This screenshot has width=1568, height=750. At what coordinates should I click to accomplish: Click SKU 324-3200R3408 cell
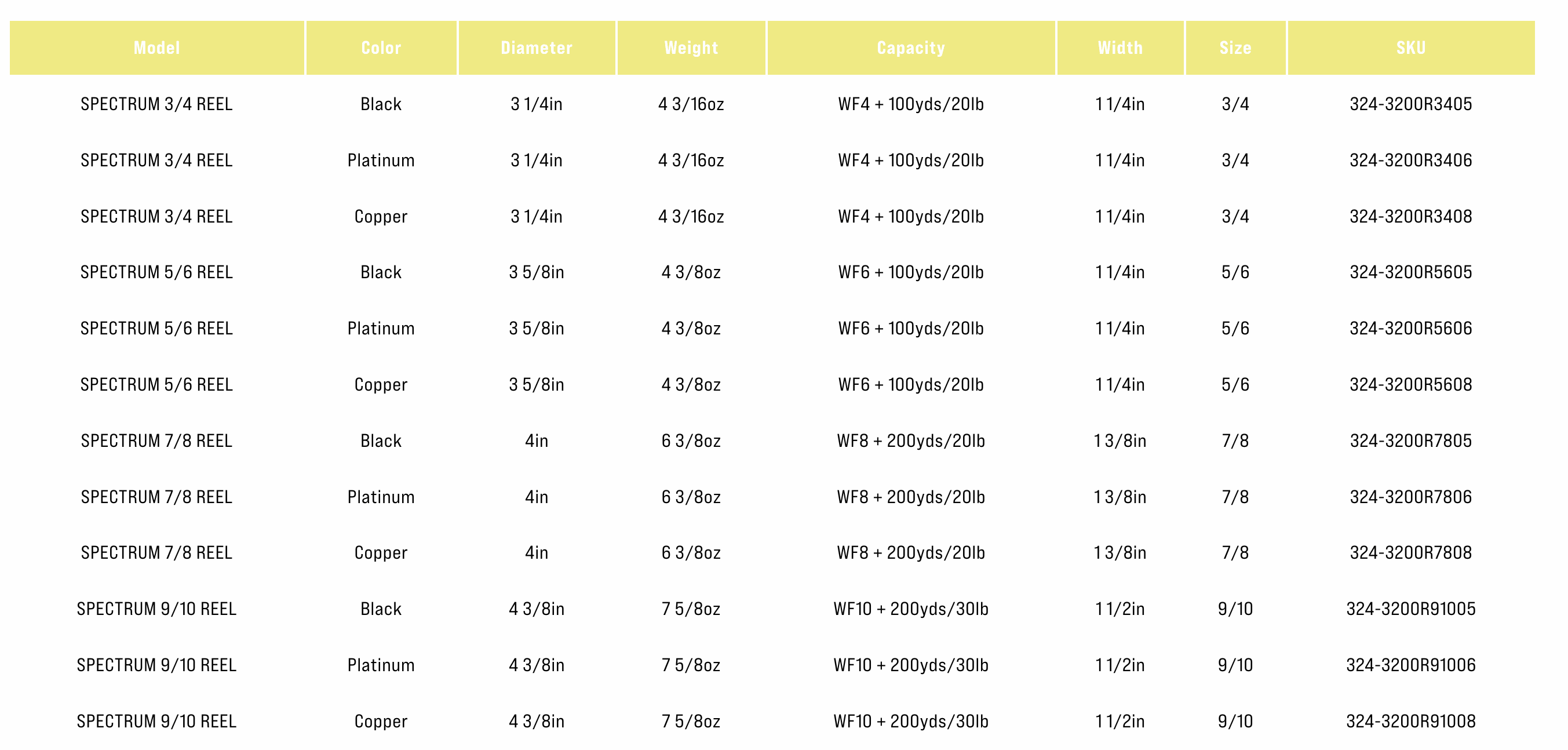click(x=1410, y=217)
